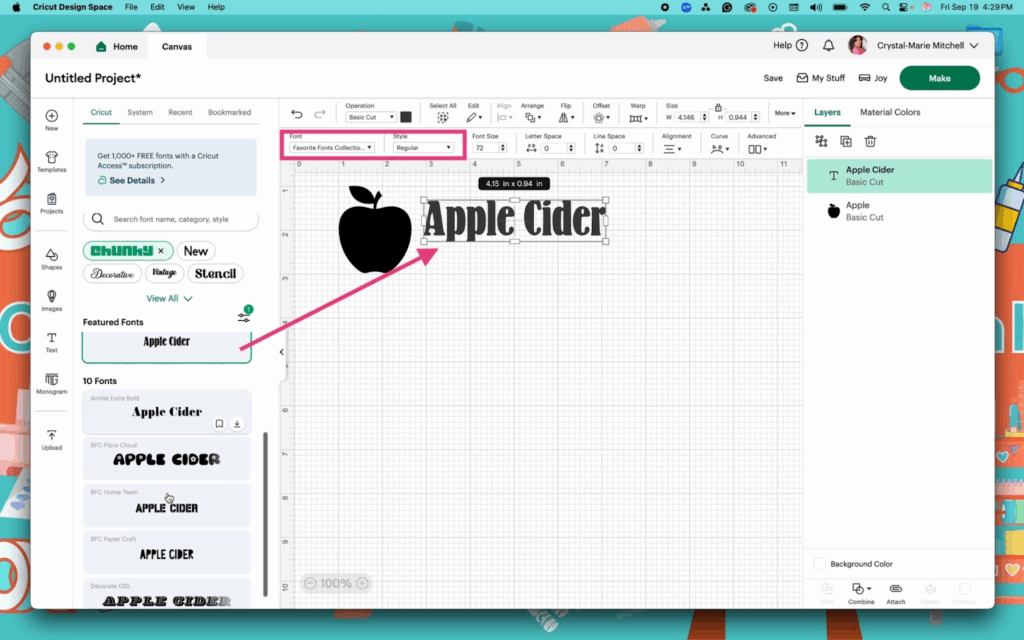Viewport: 1024px width, 640px height.
Task: Enable the Background Color checkbox
Action: 820,564
